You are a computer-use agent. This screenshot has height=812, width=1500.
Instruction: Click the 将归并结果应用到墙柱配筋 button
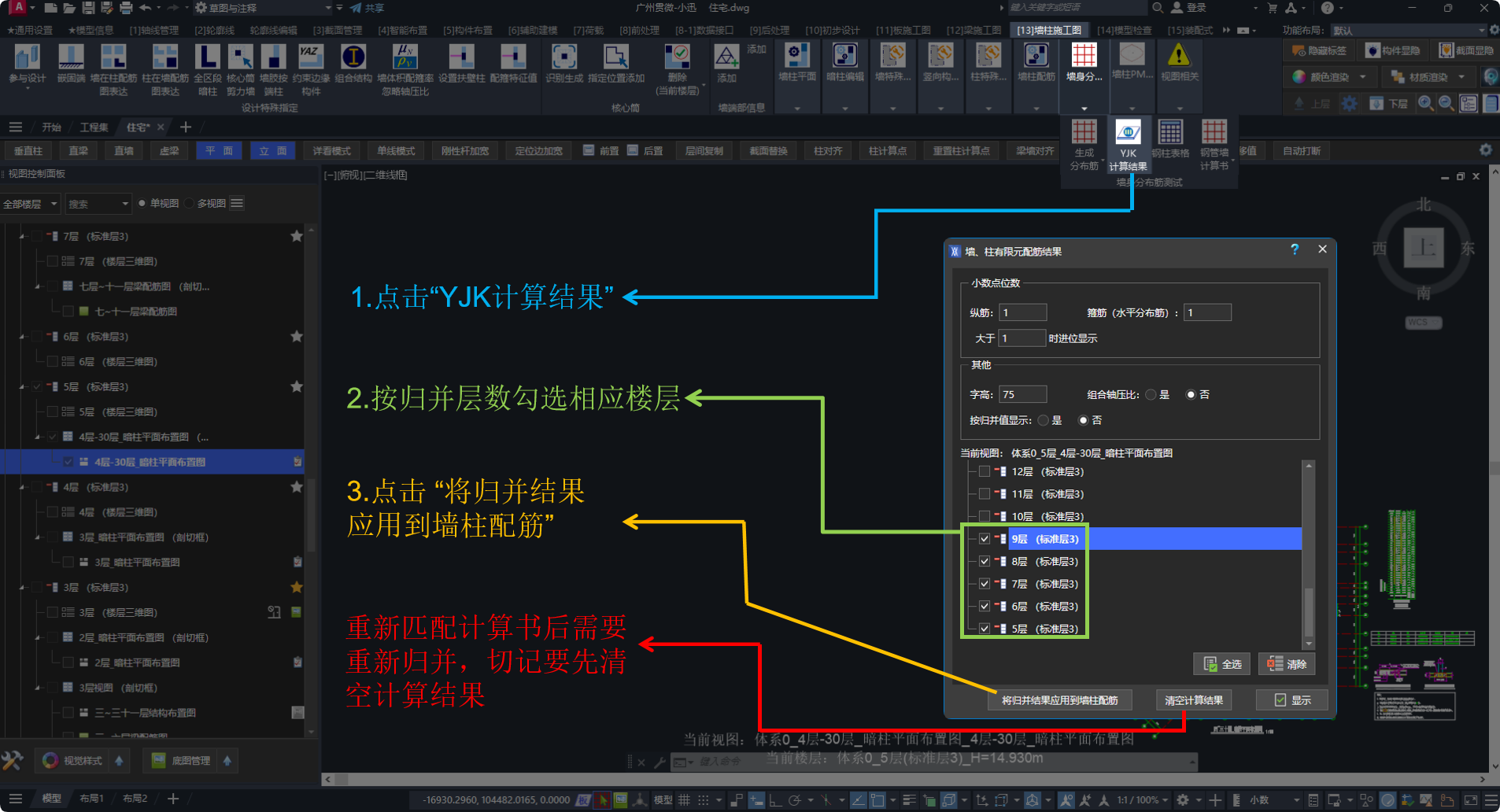tap(1059, 700)
